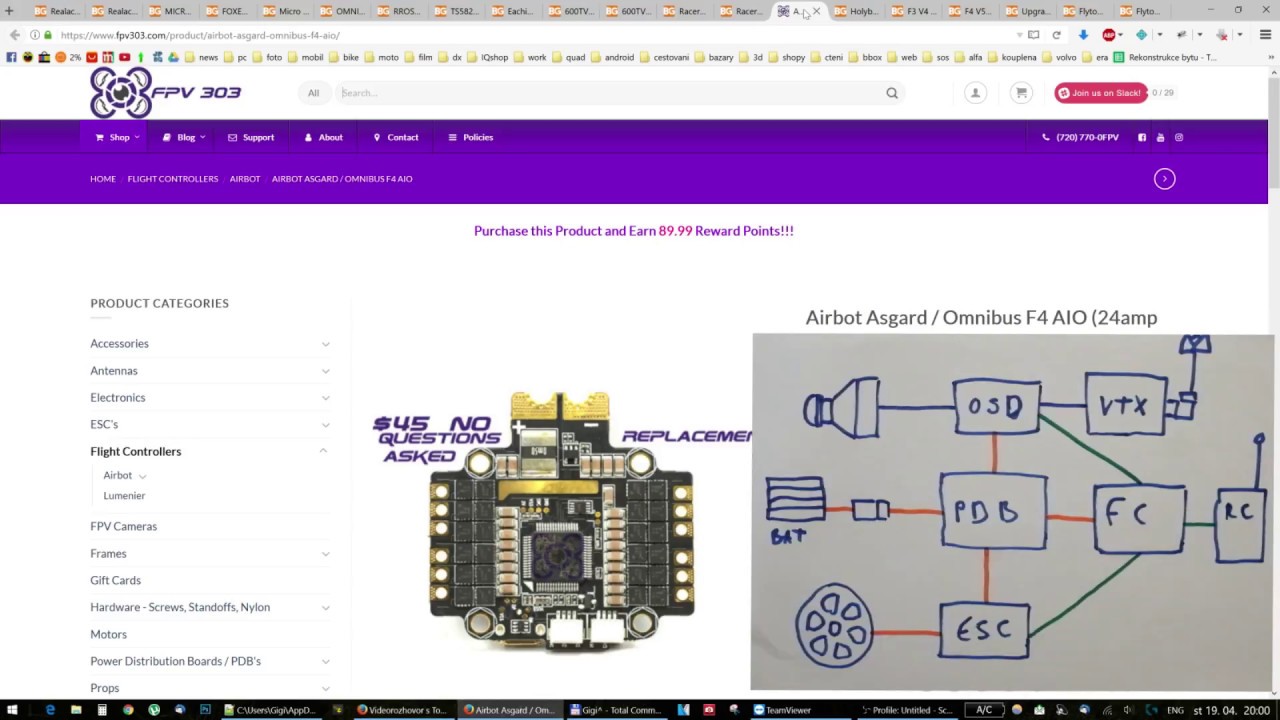Open the user account icon
The image size is (1280, 720).
point(975,93)
